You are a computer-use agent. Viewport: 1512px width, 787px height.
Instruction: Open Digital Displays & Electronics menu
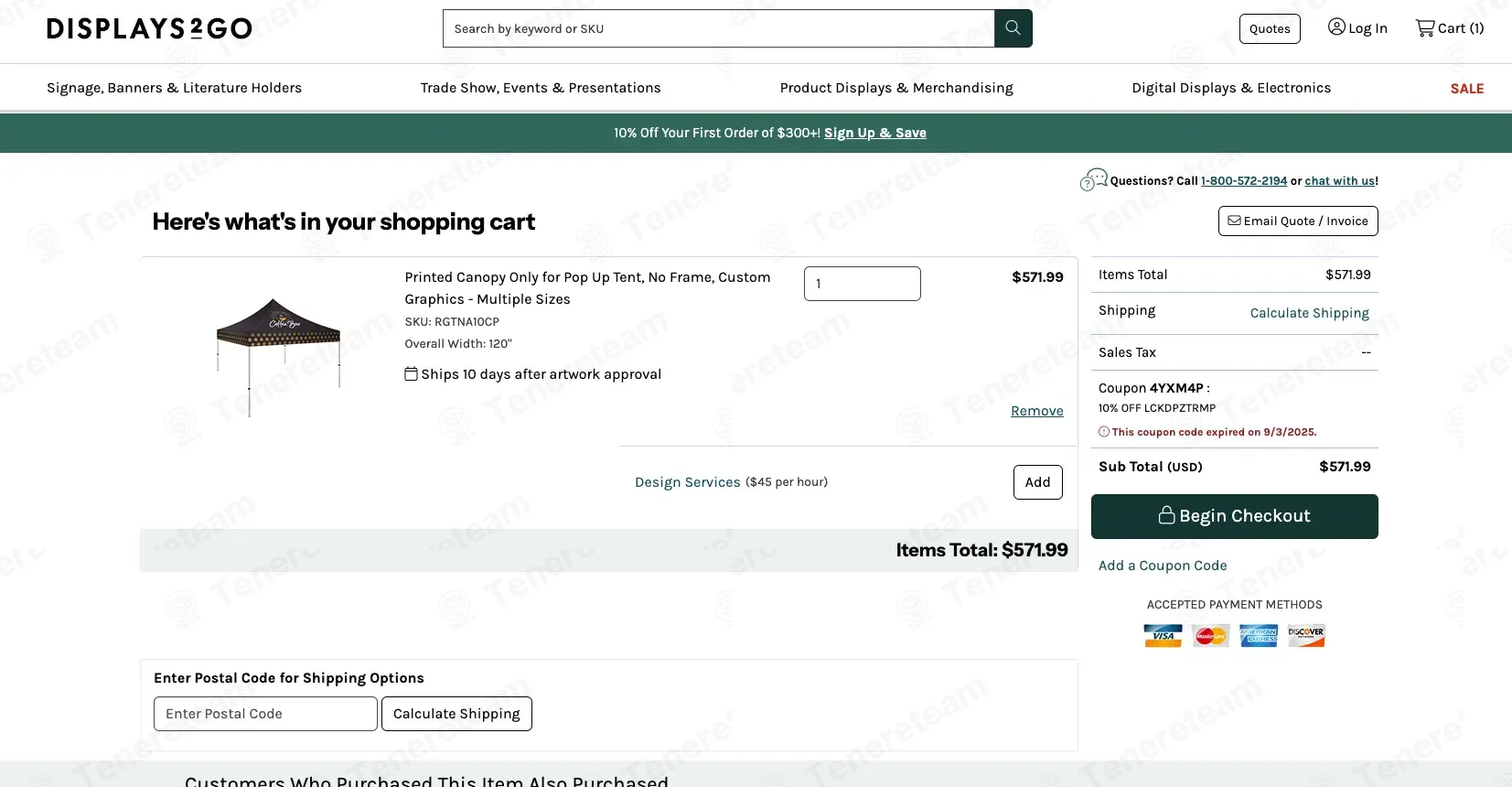click(x=1231, y=88)
